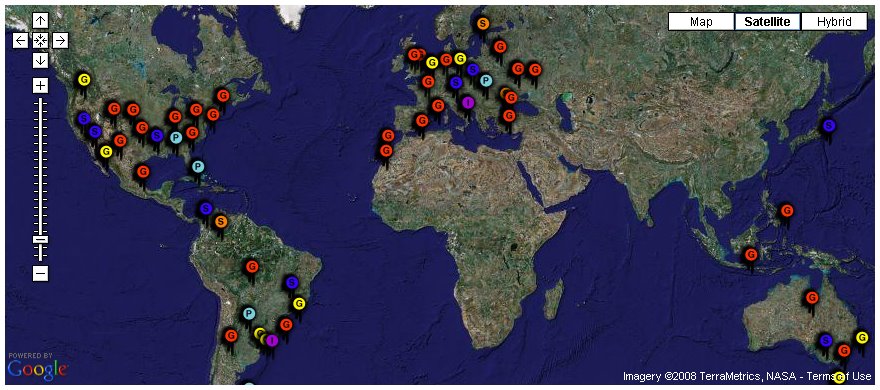Select the blue S marker near Japan
Viewport: 880px width, 390px height.
coord(828,126)
